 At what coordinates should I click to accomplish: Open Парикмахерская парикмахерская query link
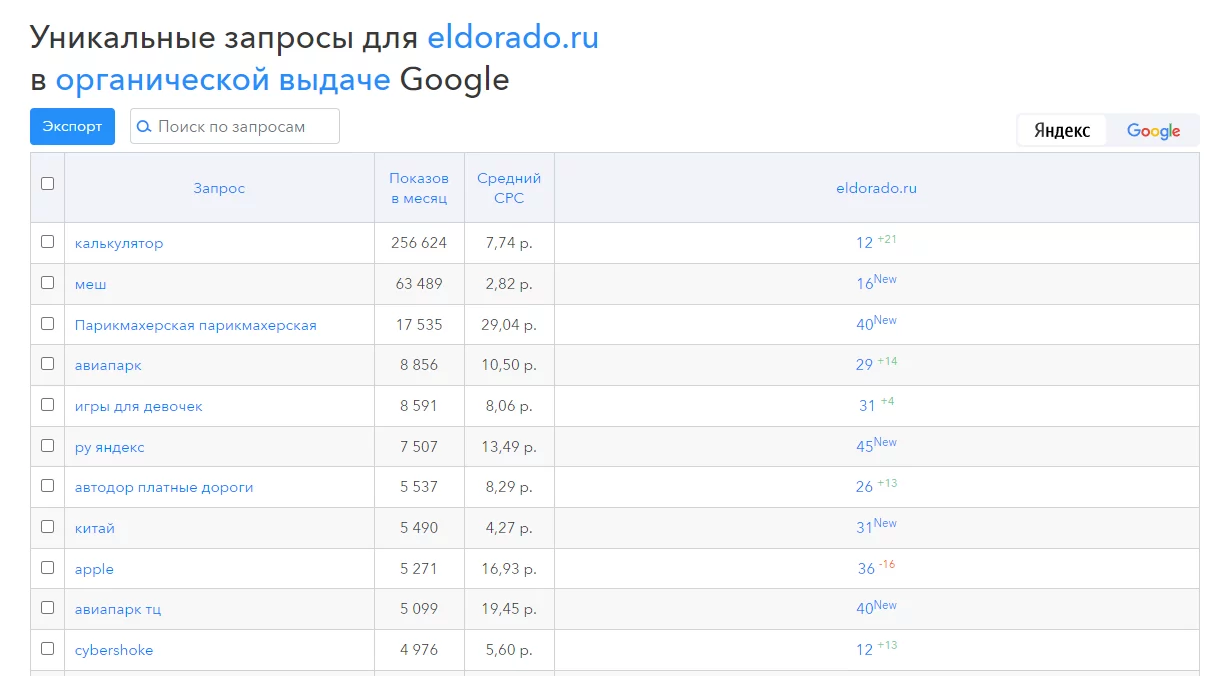pos(196,325)
